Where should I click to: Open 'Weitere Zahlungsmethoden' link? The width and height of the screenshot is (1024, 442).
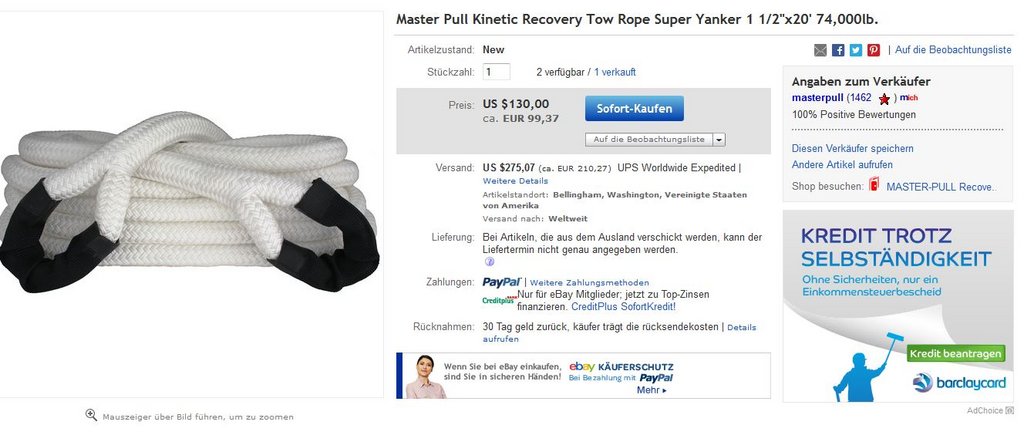point(589,283)
